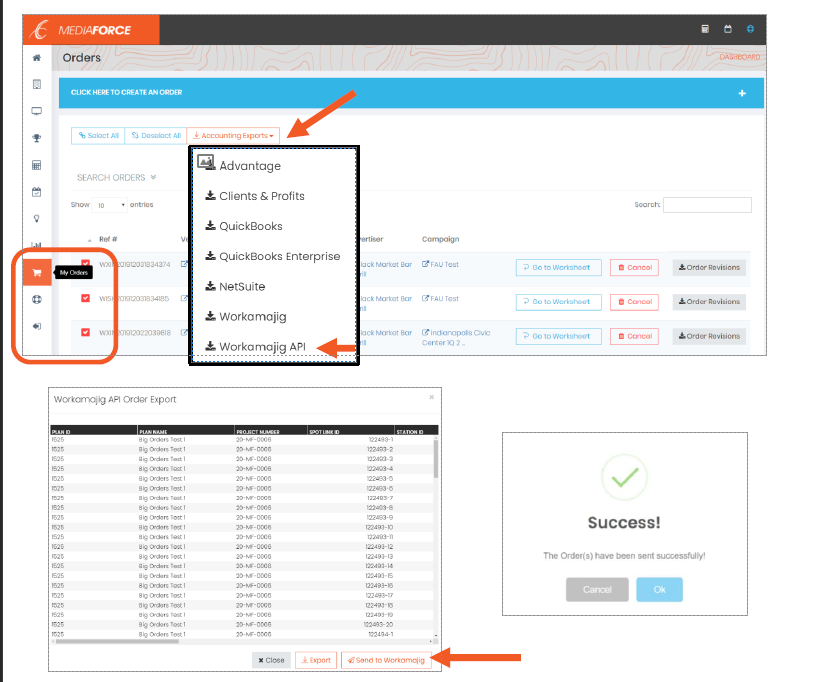The image size is (823, 682).
Task: Close Workamajig API Order Export dialog with X
Action: click(431, 397)
